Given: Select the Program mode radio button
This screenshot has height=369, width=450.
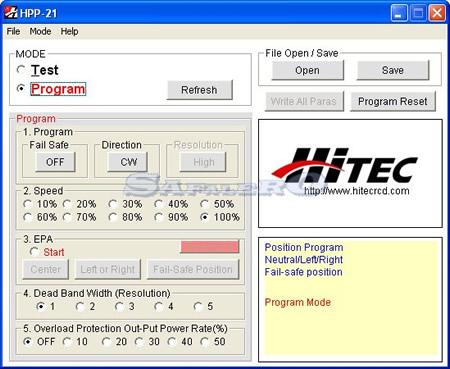Looking at the screenshot, I should 21,88.
